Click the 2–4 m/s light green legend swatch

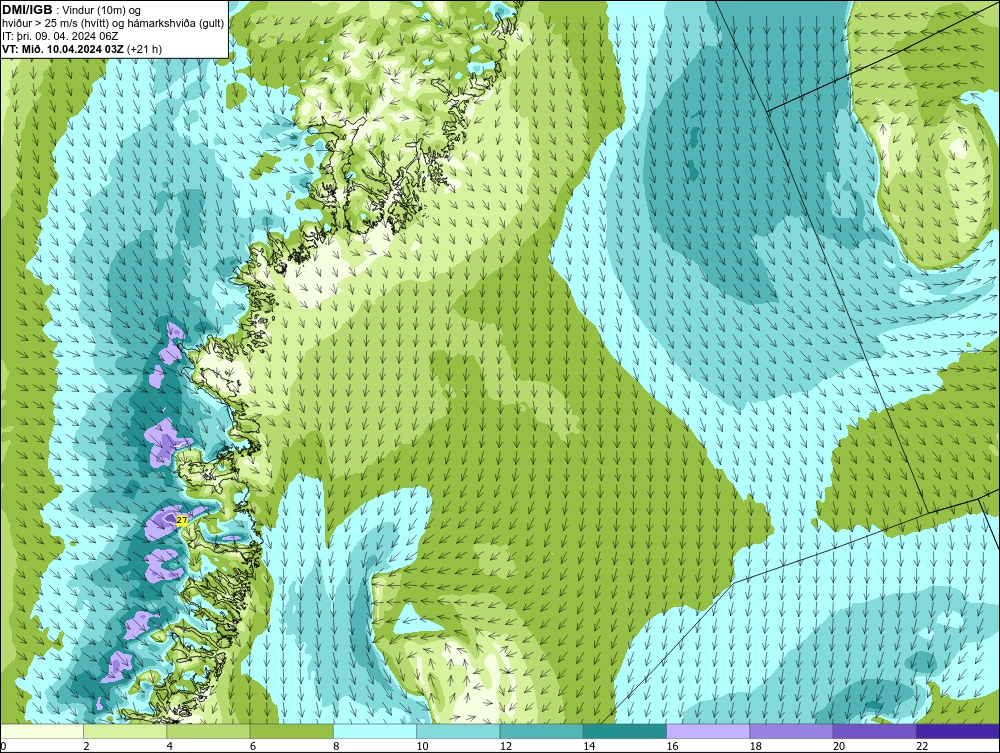click(125, 731)
